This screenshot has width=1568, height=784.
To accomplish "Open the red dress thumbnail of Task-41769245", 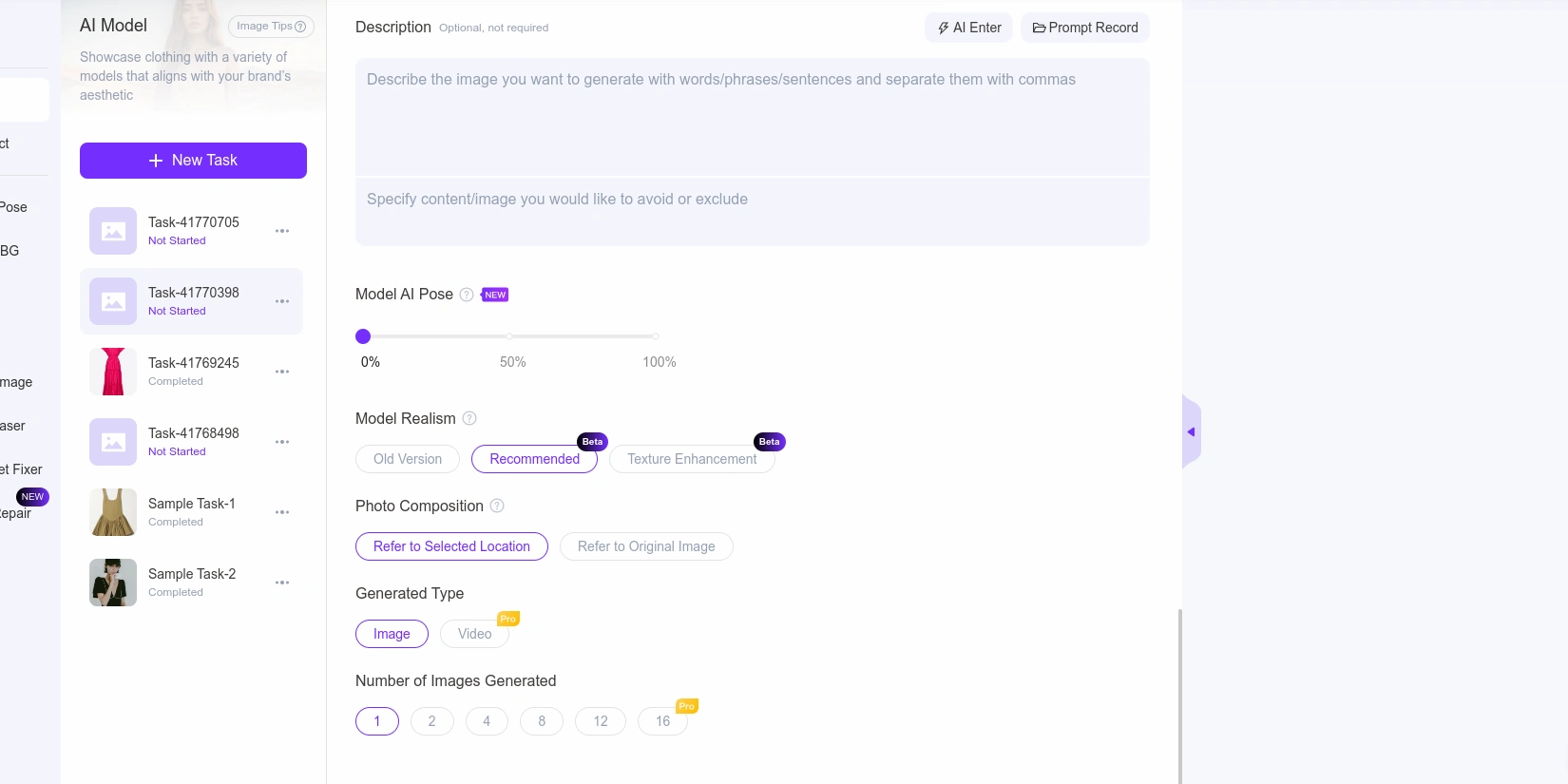I will coord(113,372).
